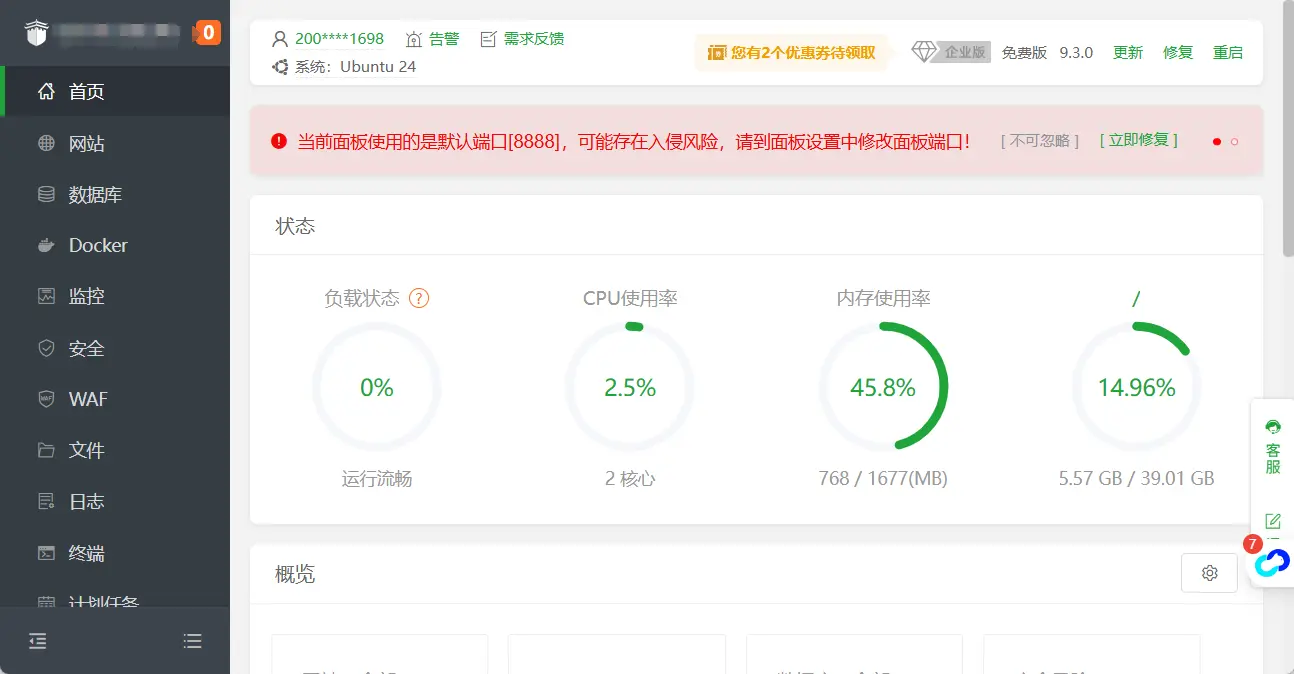
Task: Click the 系统: Ubuntu 24 text
Action: point(355,67)
